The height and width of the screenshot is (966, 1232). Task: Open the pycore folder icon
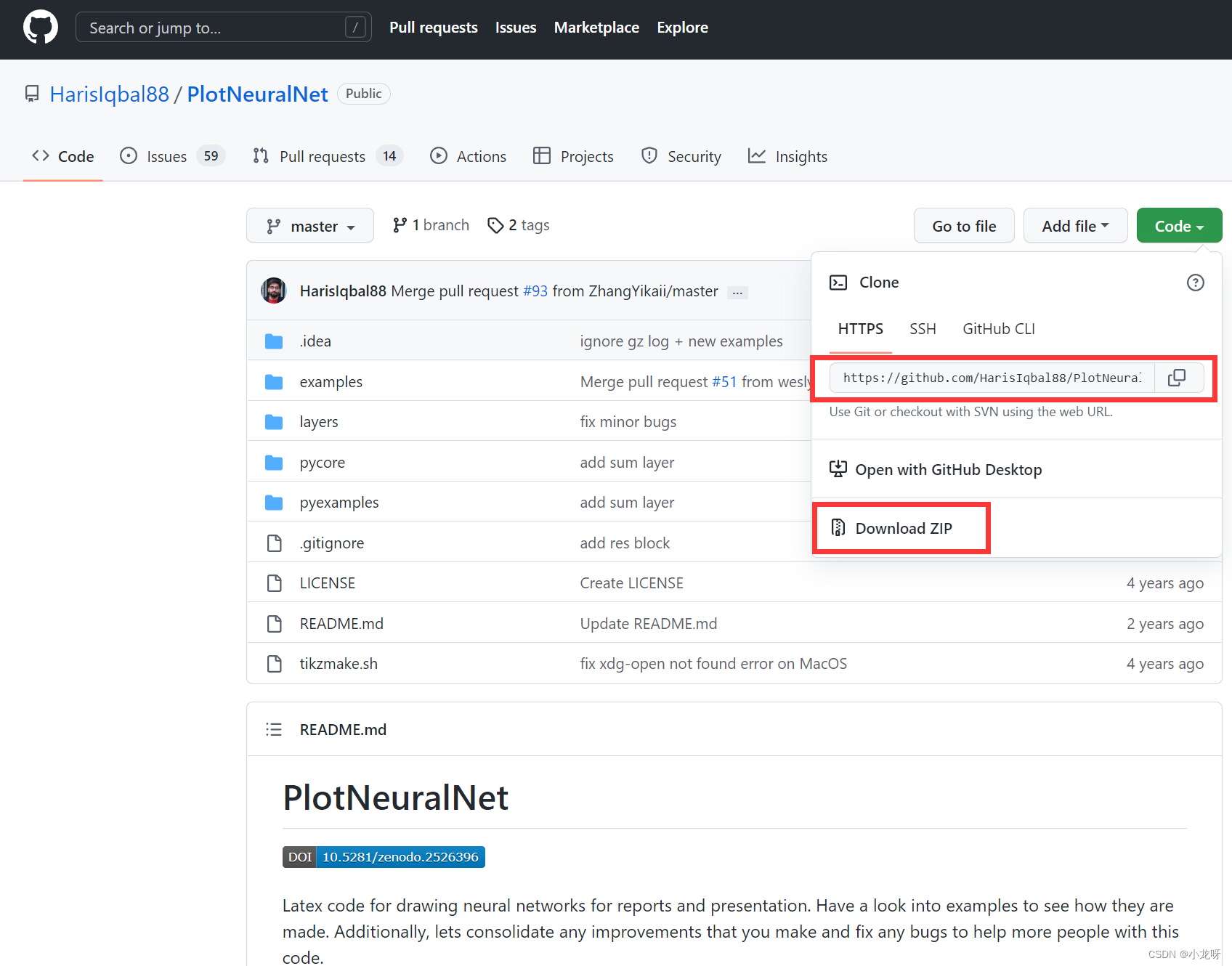pyautogui.click(x=274, y=463)
